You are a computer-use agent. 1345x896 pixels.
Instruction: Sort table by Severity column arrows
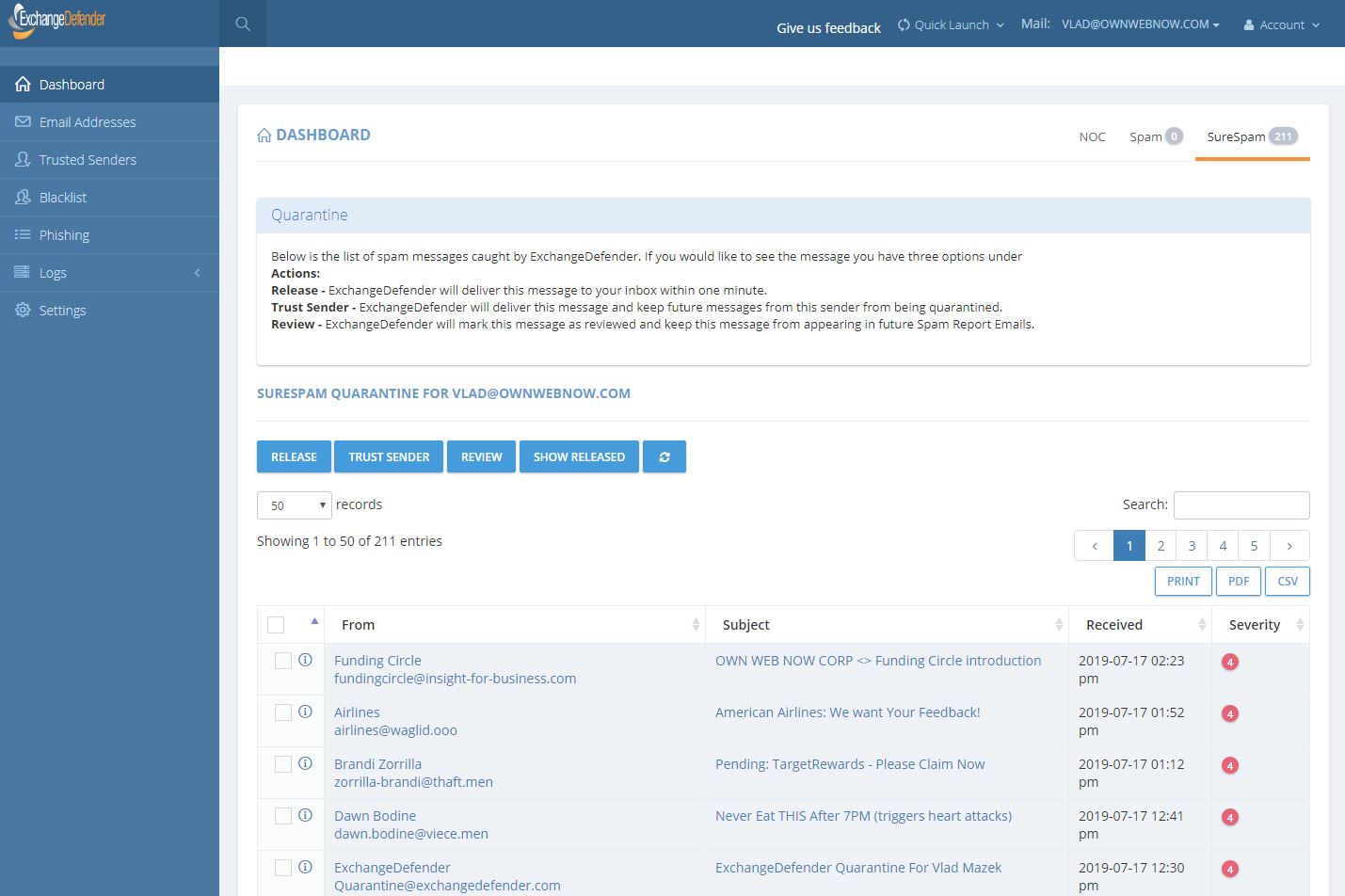click(x=1300, y=625)
